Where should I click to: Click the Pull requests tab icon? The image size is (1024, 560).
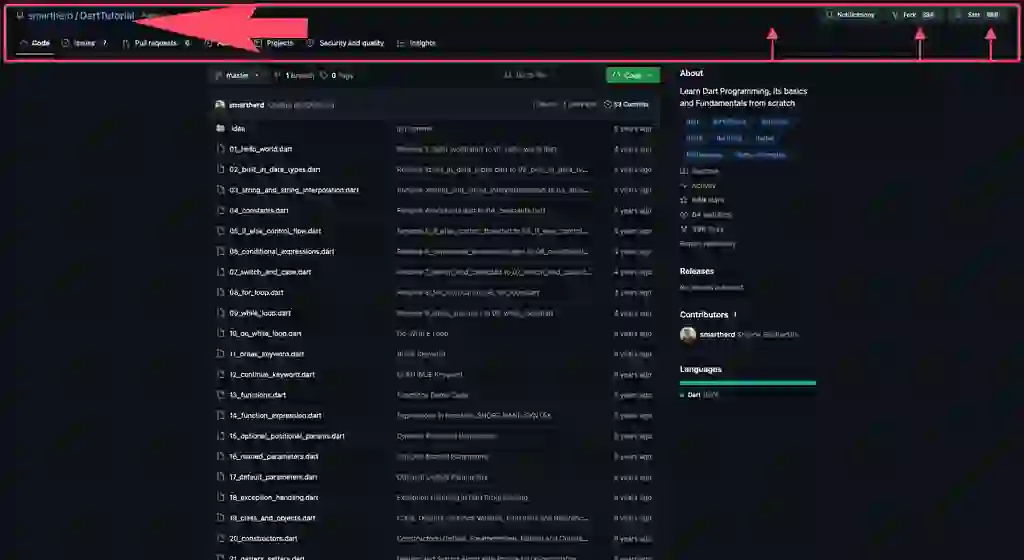126,43
